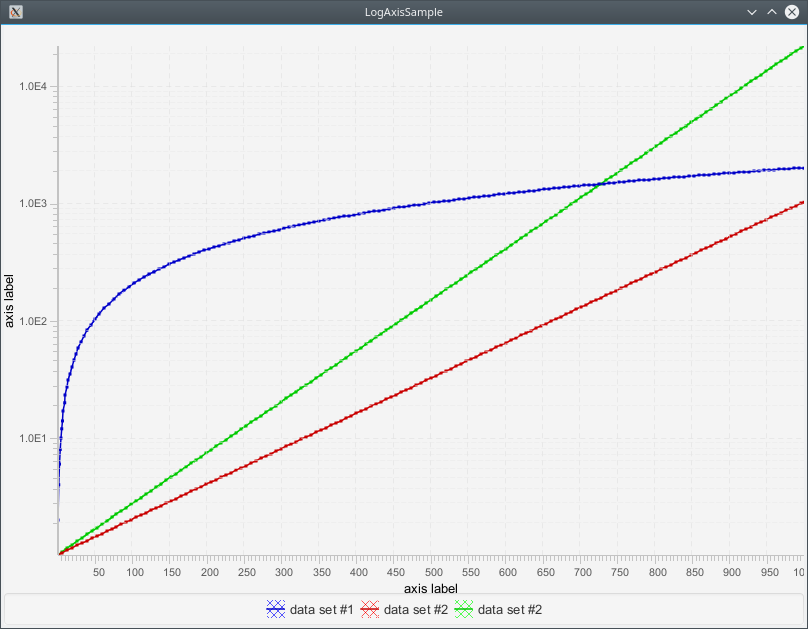This screenshot has height=629, width=808.
Task: Click the 750 x-axis tick label
Action: point(620,572)
